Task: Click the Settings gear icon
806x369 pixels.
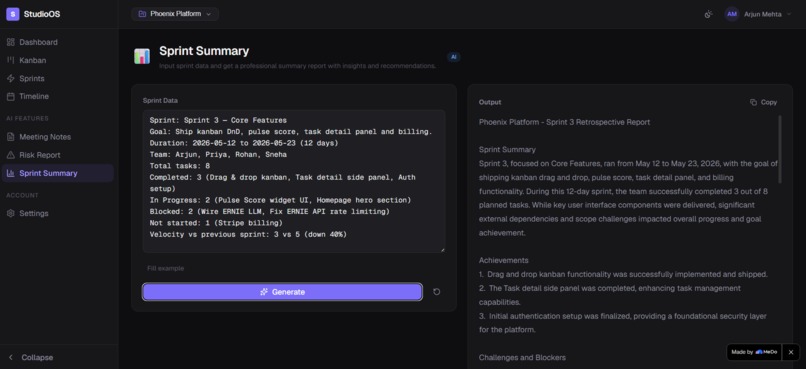Action: [10, 213]
